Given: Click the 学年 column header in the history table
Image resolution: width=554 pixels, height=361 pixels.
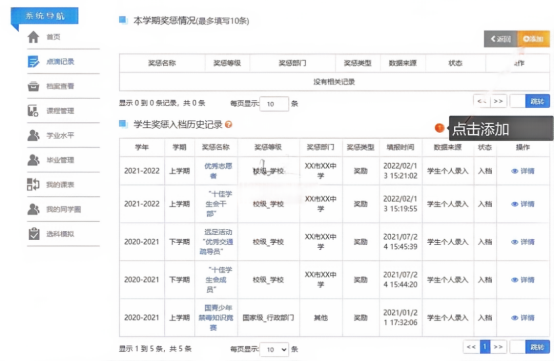Looking at the screenshot, I should point(142,147).
